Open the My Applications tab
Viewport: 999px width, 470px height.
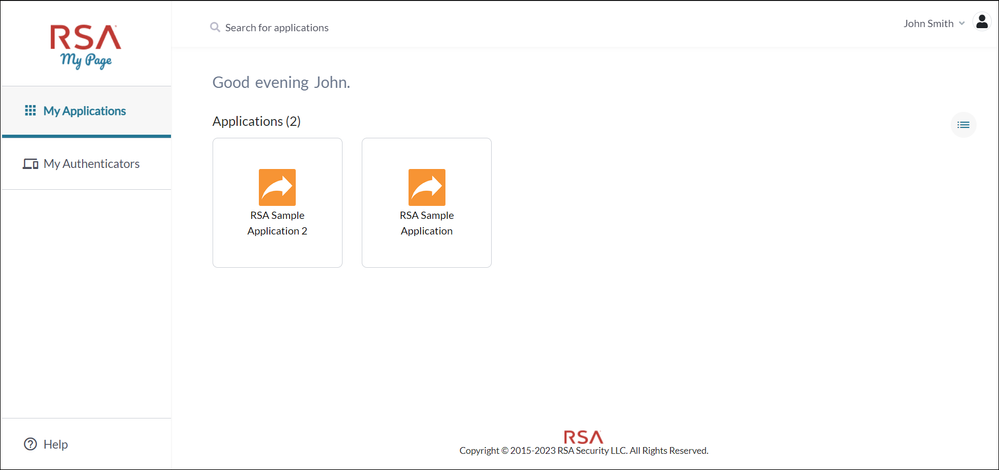(85, 111)
